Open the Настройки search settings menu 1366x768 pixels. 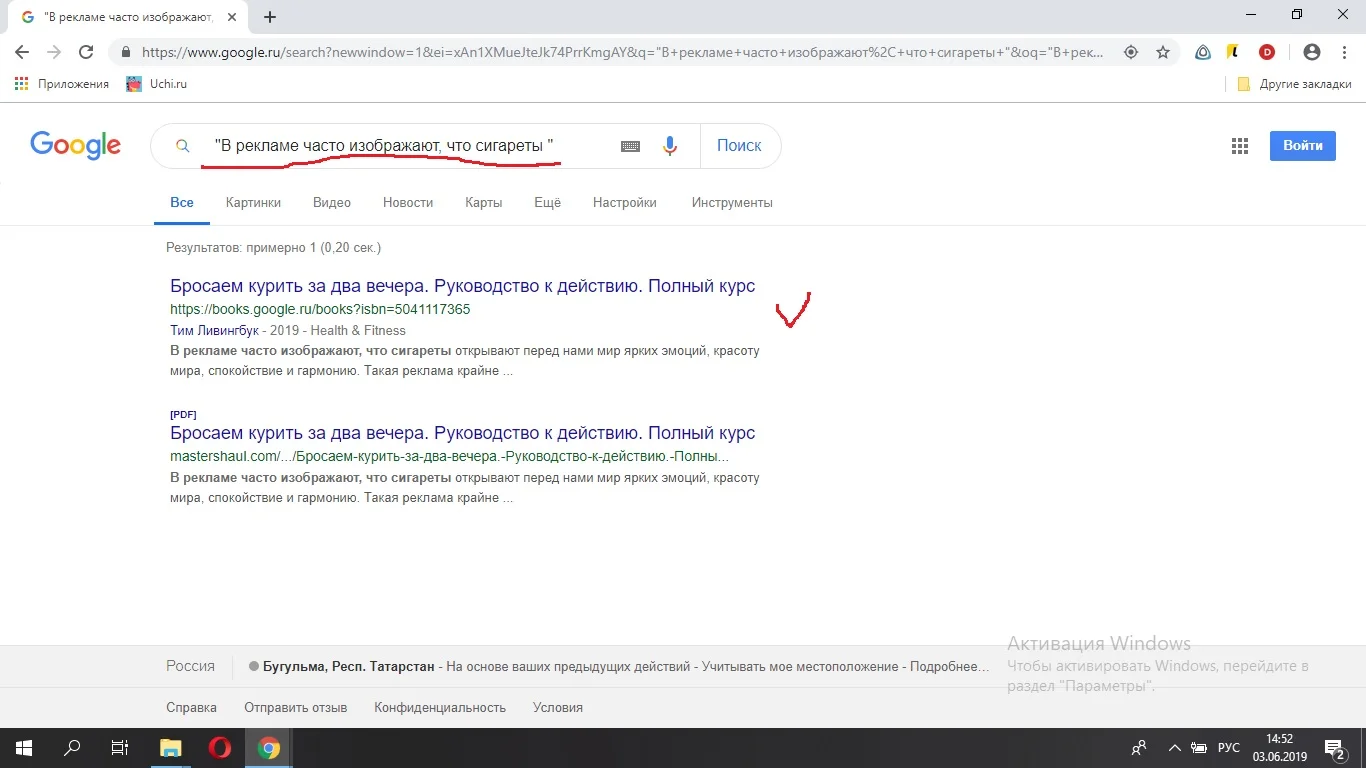[625, 202]
